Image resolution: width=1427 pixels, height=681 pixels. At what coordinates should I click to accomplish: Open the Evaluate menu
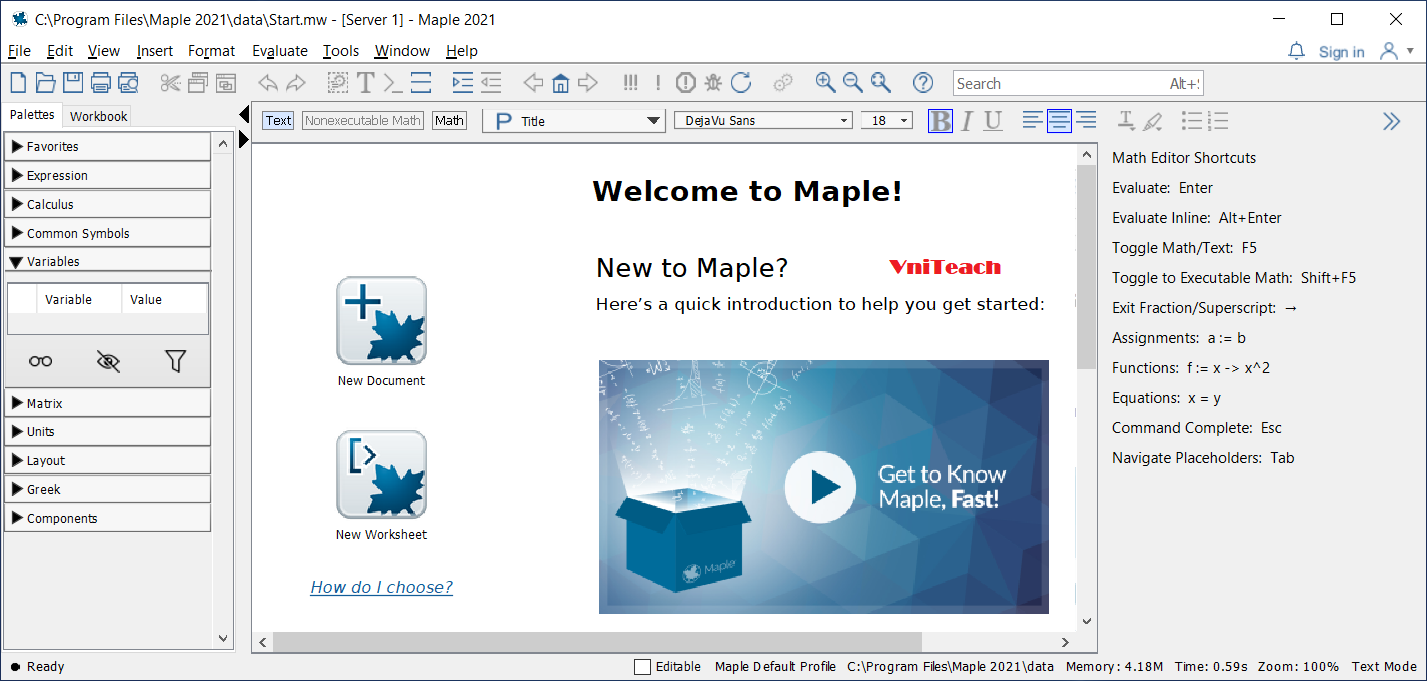click(280, 51)
